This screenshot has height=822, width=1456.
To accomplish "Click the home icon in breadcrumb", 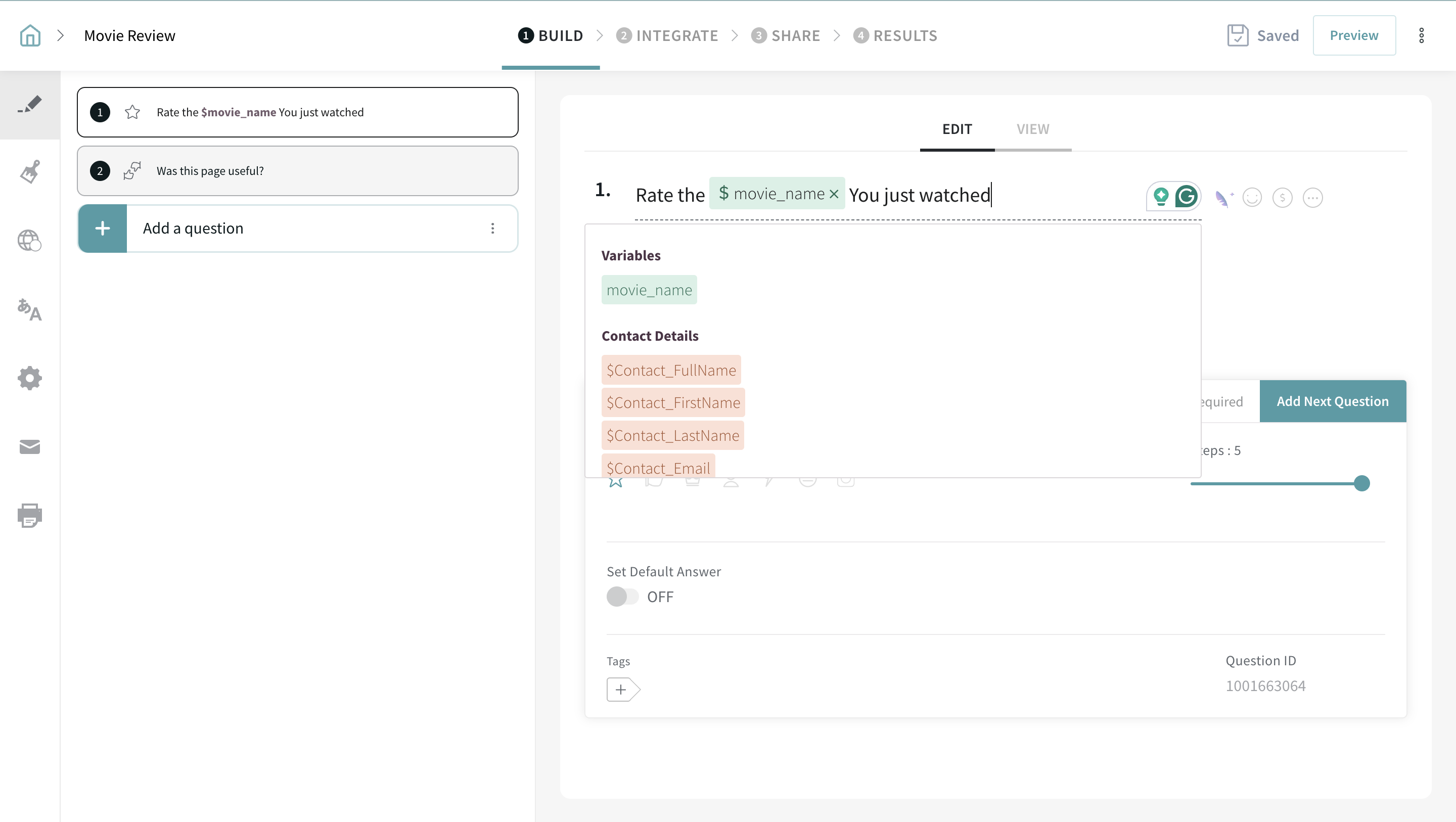I will tap(30, 35).
